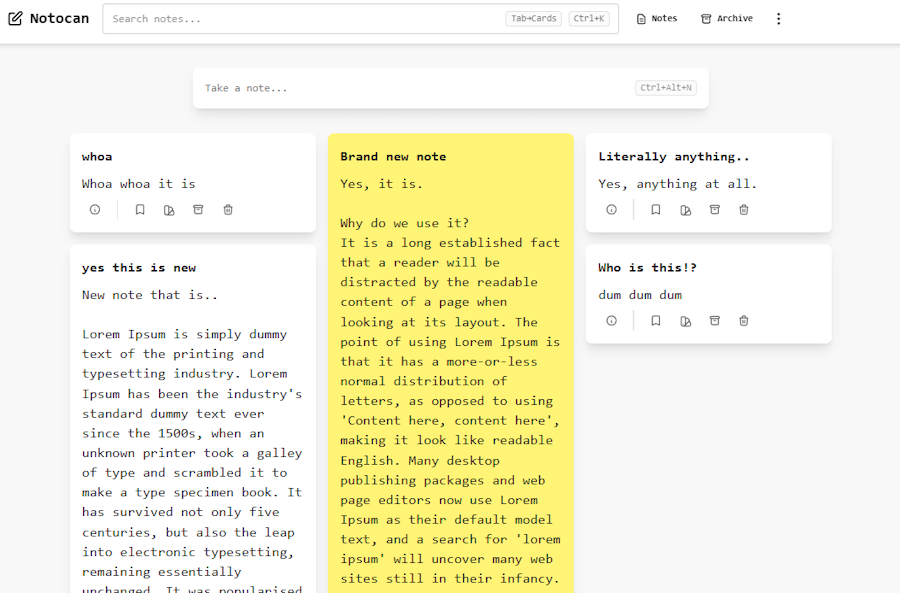The height and width of the screenshot is (593, 900).
Task: Show info for the "whoa" note
Action: coord(95,209)
